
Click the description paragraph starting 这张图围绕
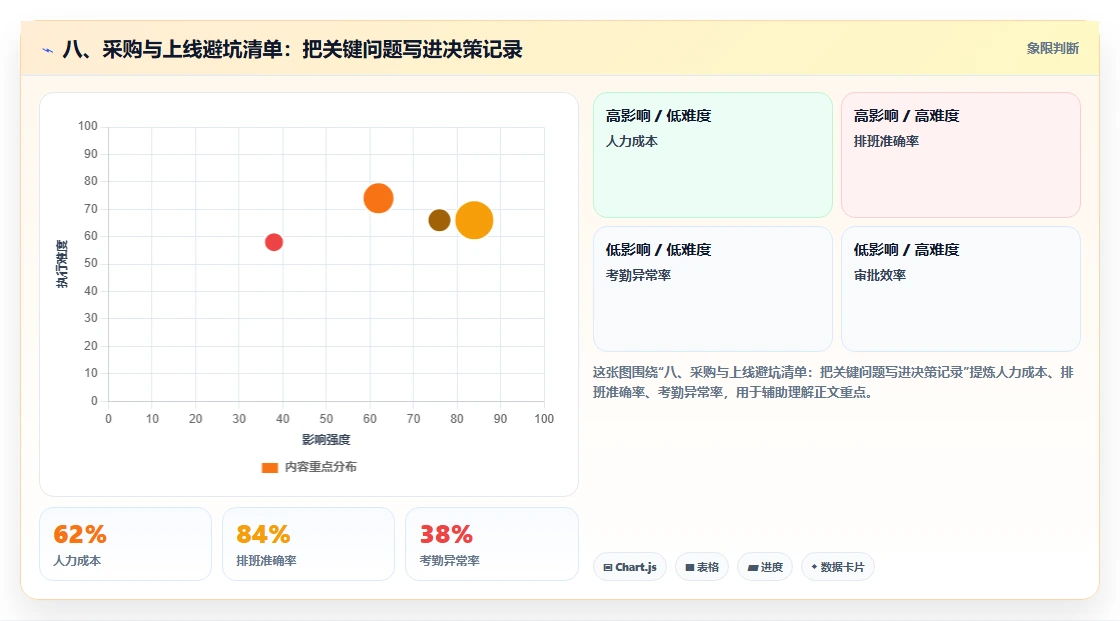pos(833,382)
